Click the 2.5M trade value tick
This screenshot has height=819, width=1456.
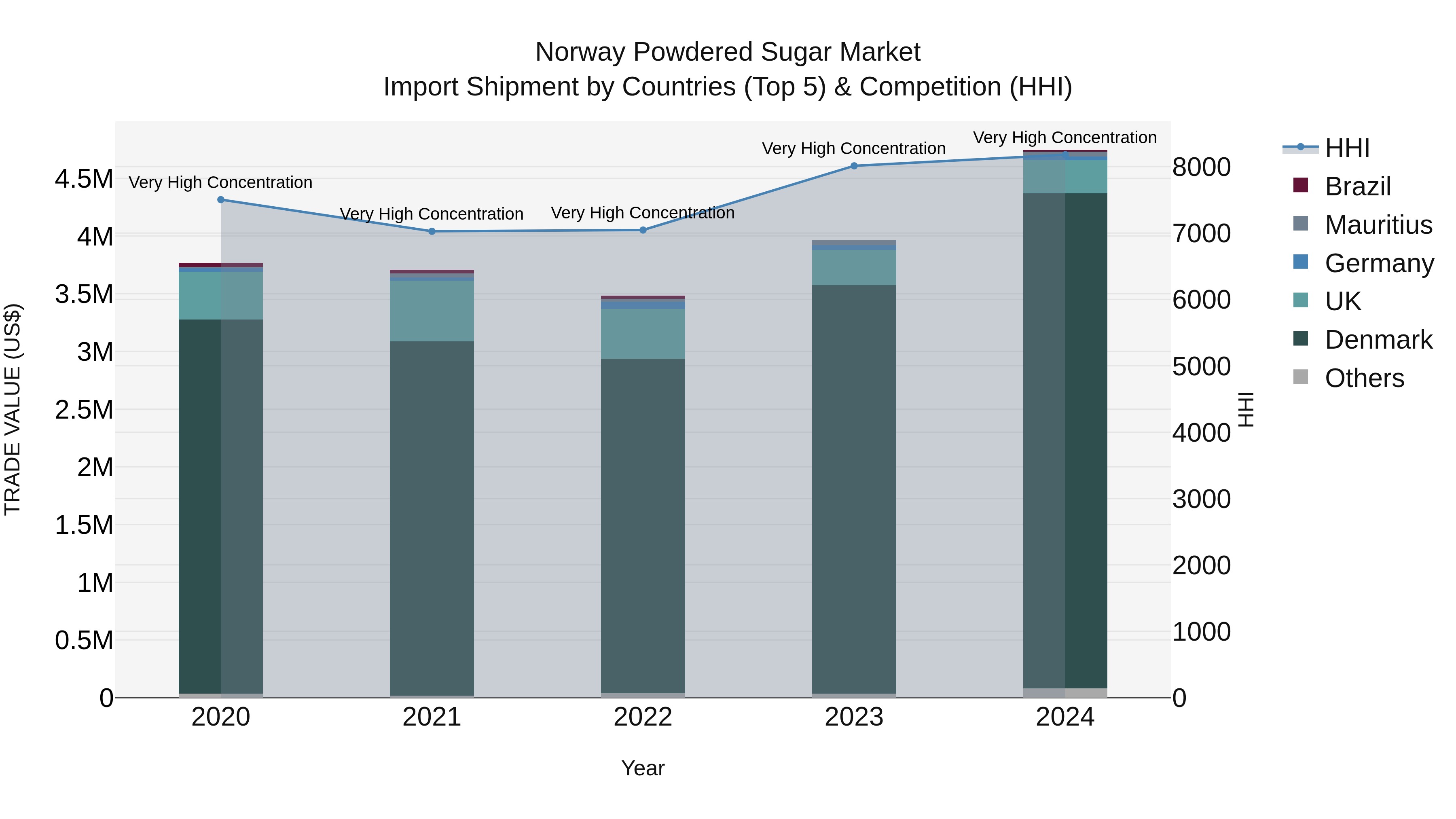(84, 410)
